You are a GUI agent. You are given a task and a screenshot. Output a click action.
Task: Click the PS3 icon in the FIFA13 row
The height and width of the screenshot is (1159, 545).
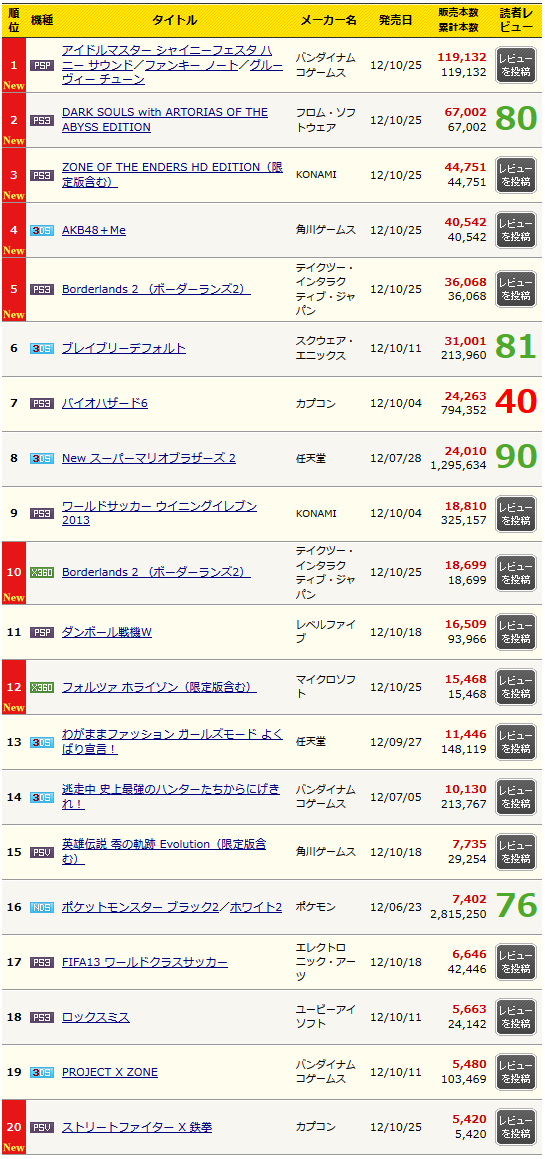click(x=42, y=962)
